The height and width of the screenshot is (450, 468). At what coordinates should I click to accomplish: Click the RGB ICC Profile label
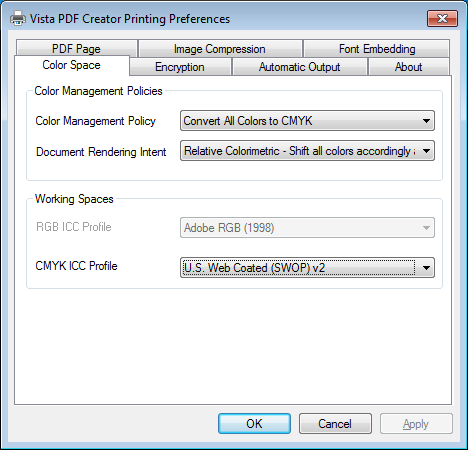click(74, 227)
